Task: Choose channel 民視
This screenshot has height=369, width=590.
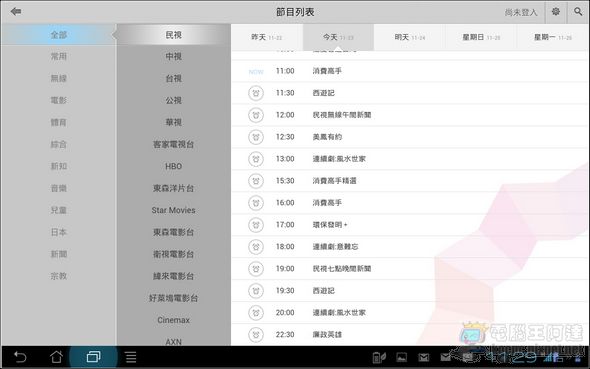Action: coord(173,35)
